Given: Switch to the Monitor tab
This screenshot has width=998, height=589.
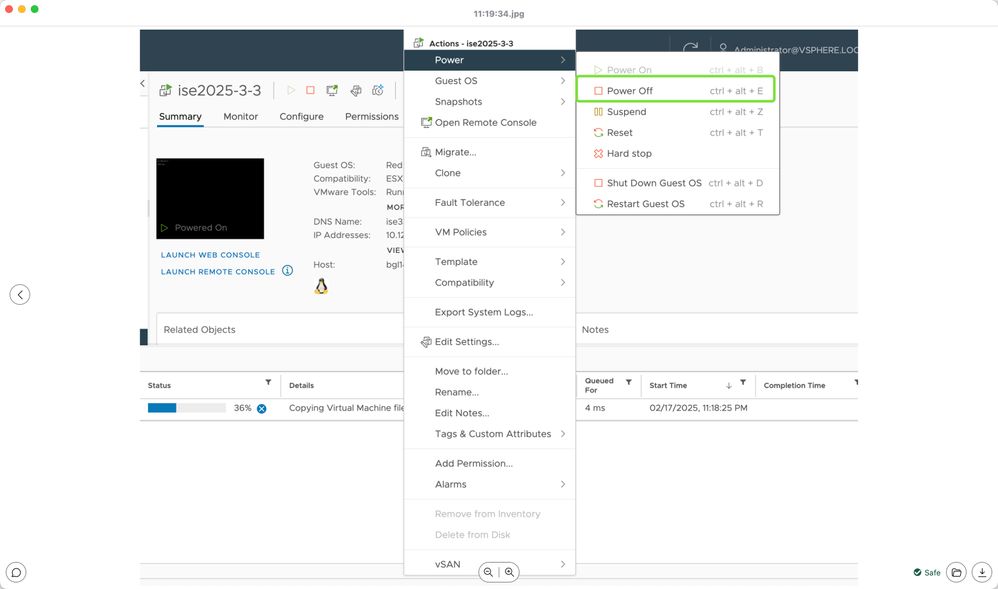Looking at the screenshot, I should pos(240,117).
